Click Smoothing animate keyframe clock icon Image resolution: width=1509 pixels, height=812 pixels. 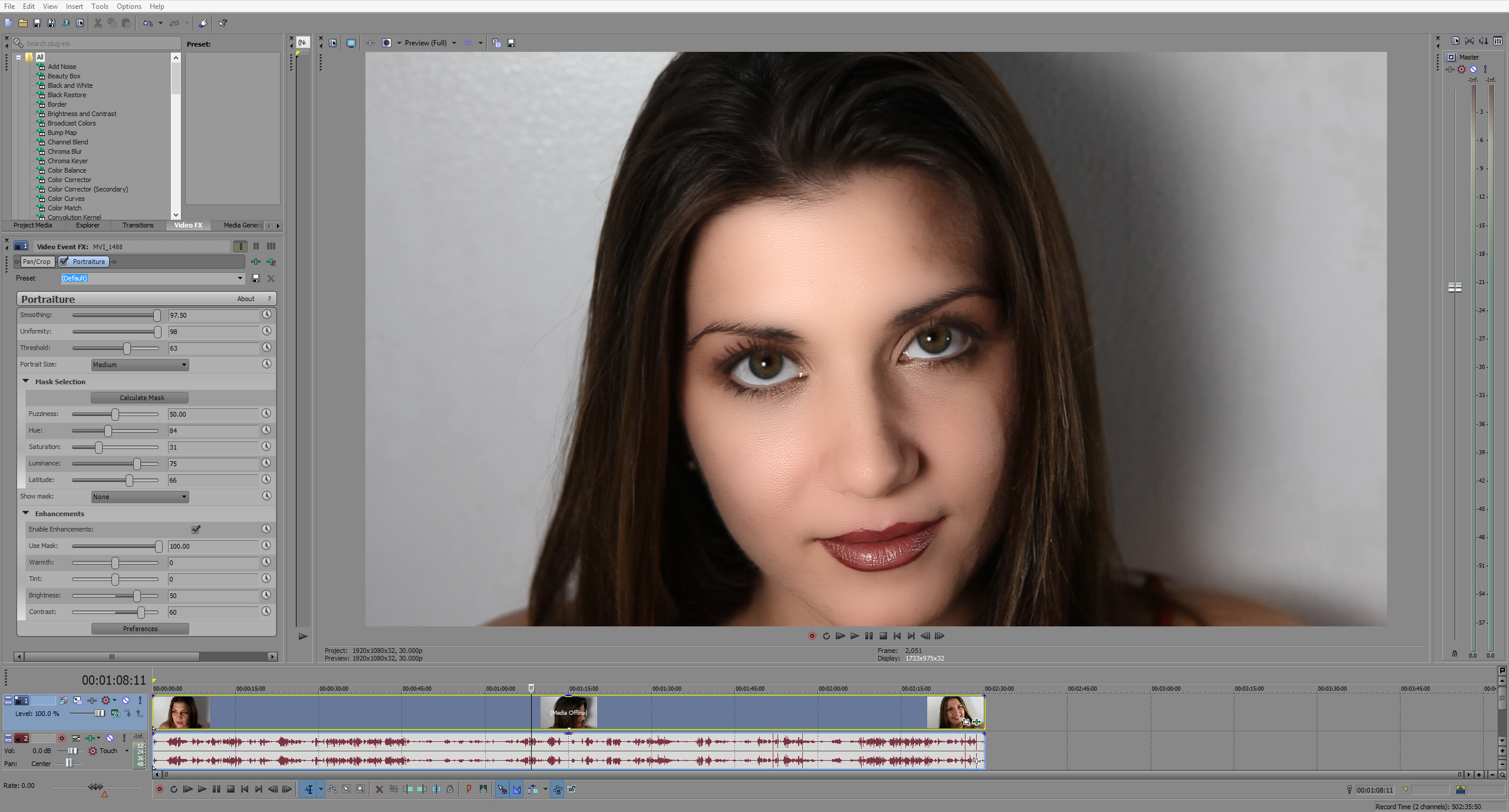pyautogui.click(x=267, y=315)
